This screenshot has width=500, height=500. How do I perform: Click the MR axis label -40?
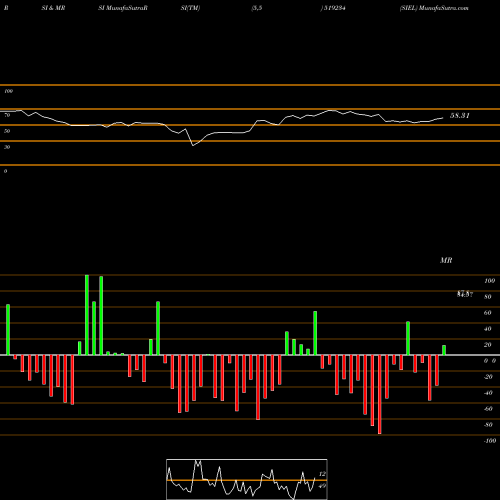pos(488,393)
